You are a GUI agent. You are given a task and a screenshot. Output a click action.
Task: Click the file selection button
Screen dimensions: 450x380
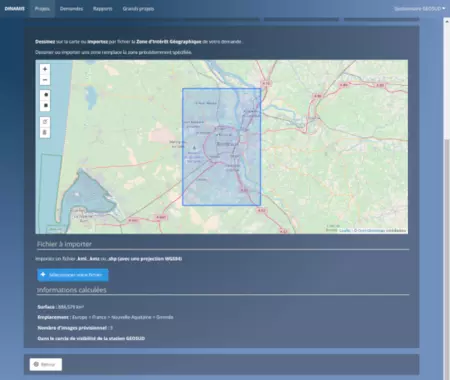[x=73, y=275]
